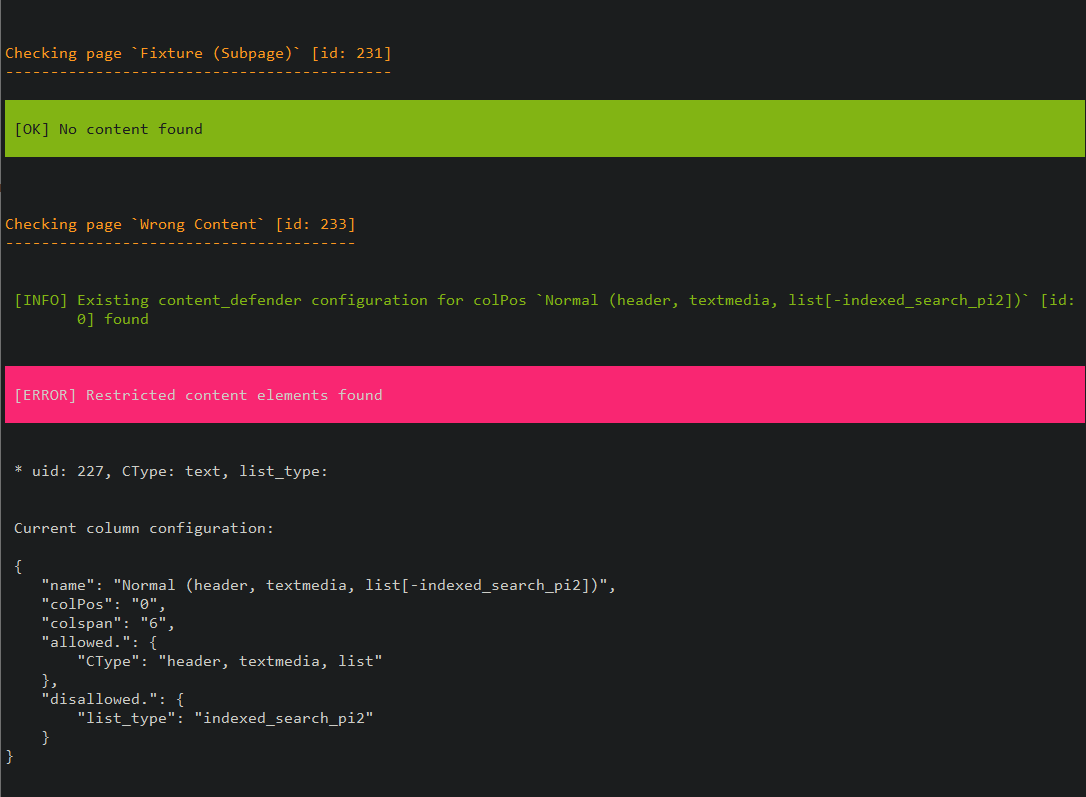The image size is (1086, 797).
Task: Click the green "[OK] No content found" banner
Action: click(x=544, y=129)
